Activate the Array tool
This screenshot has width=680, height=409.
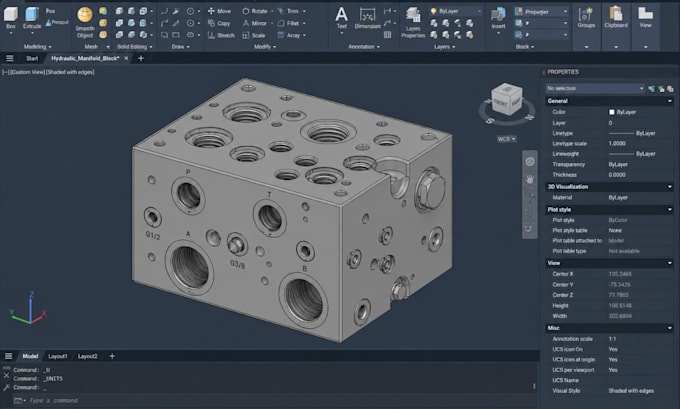pyautogui.click(x=289, y=35)
